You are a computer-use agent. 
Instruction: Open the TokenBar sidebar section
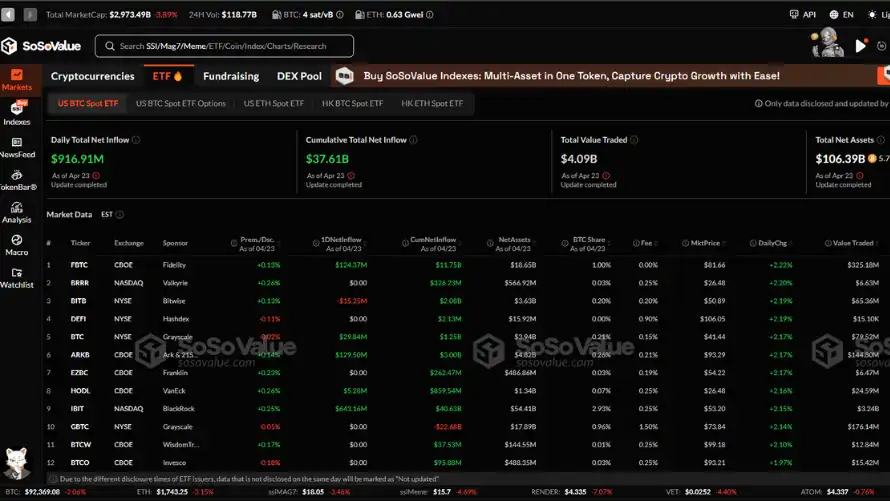coord(17,180)
